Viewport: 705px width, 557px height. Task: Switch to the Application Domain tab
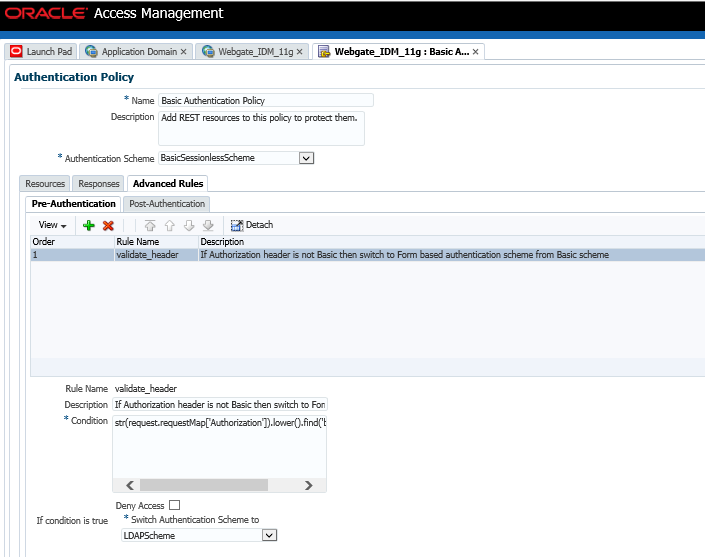136,51
